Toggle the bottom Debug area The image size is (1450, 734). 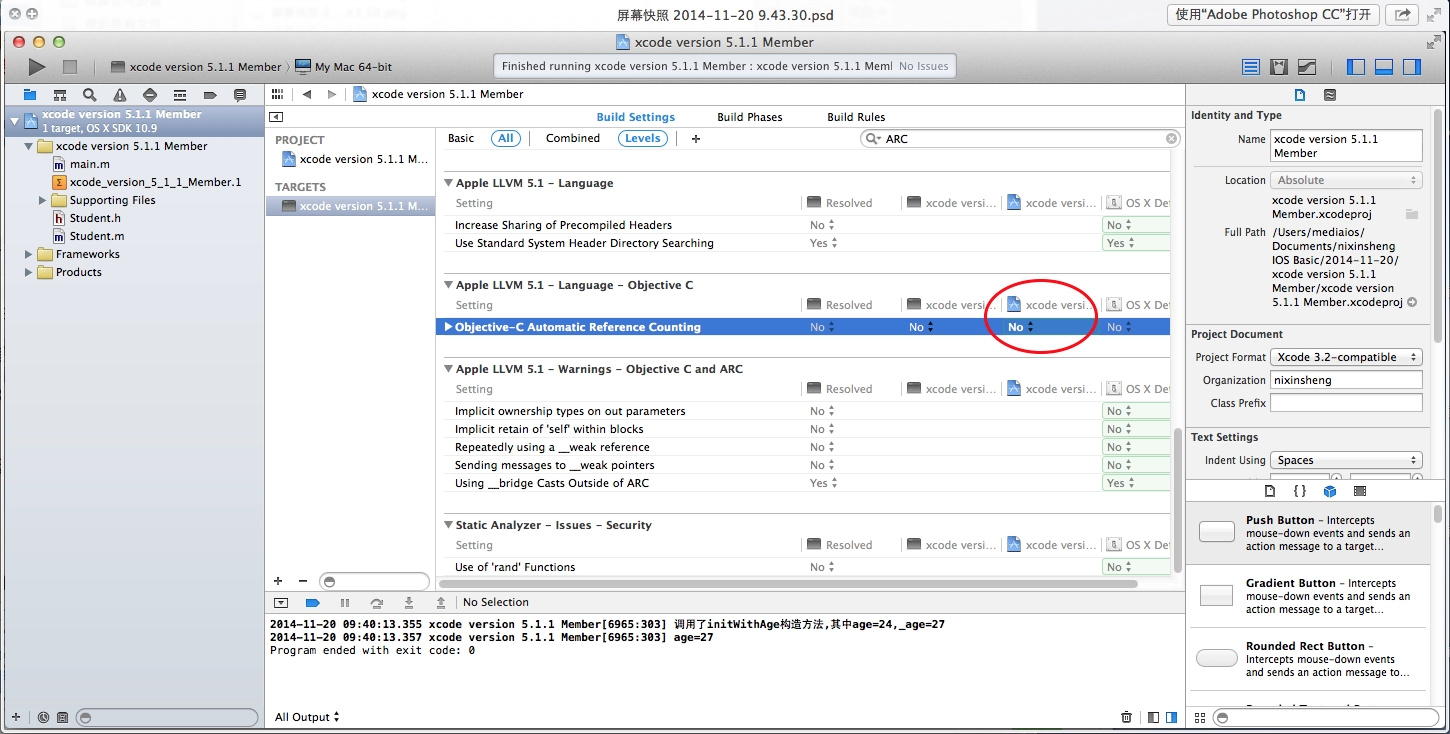point(1384,67)
